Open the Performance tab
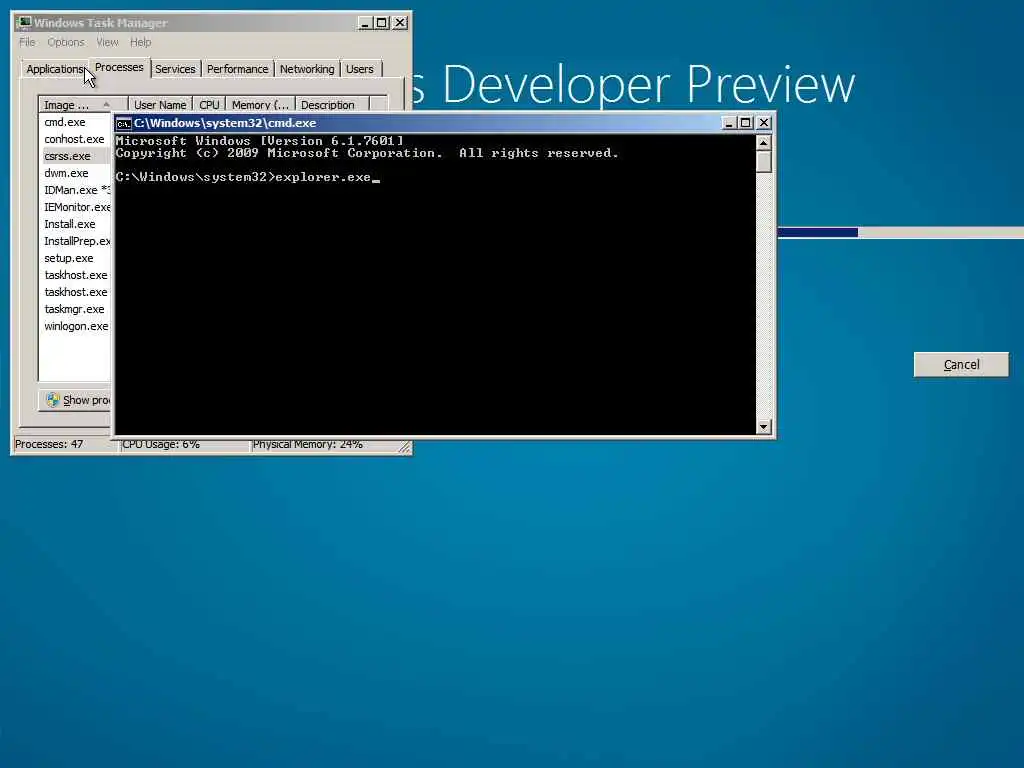This screenshot has width=1024, height=768. coord(237,69)
